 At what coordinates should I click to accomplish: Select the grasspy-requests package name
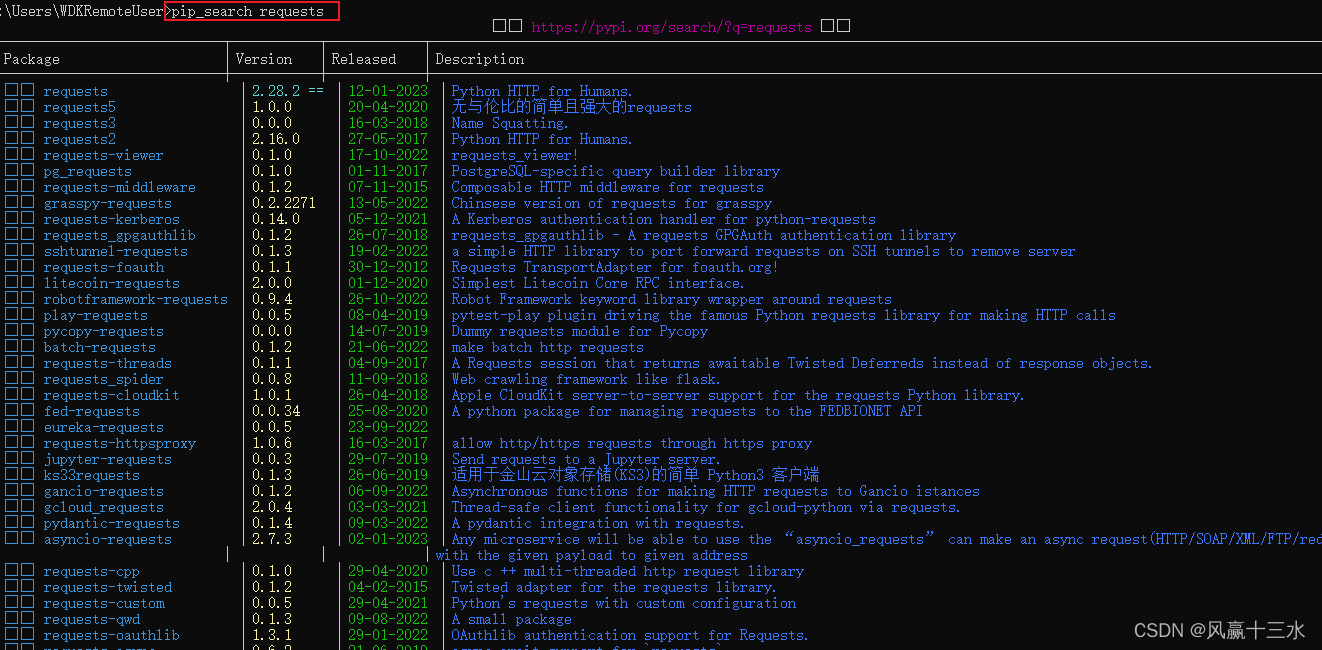pyautogui.click(x=107, y=203)
